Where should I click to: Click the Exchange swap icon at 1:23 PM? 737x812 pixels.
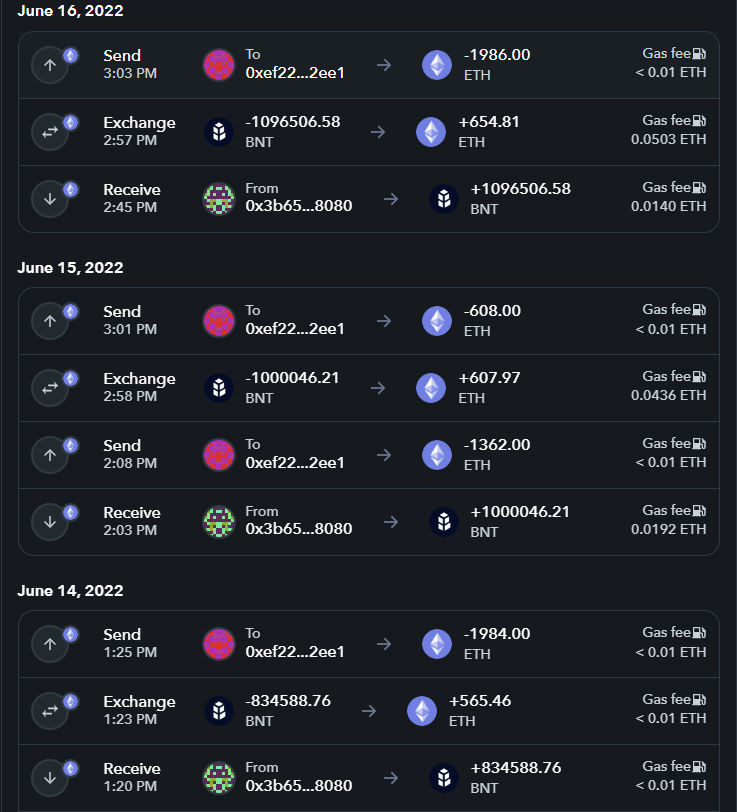click(x=50, y=711)
